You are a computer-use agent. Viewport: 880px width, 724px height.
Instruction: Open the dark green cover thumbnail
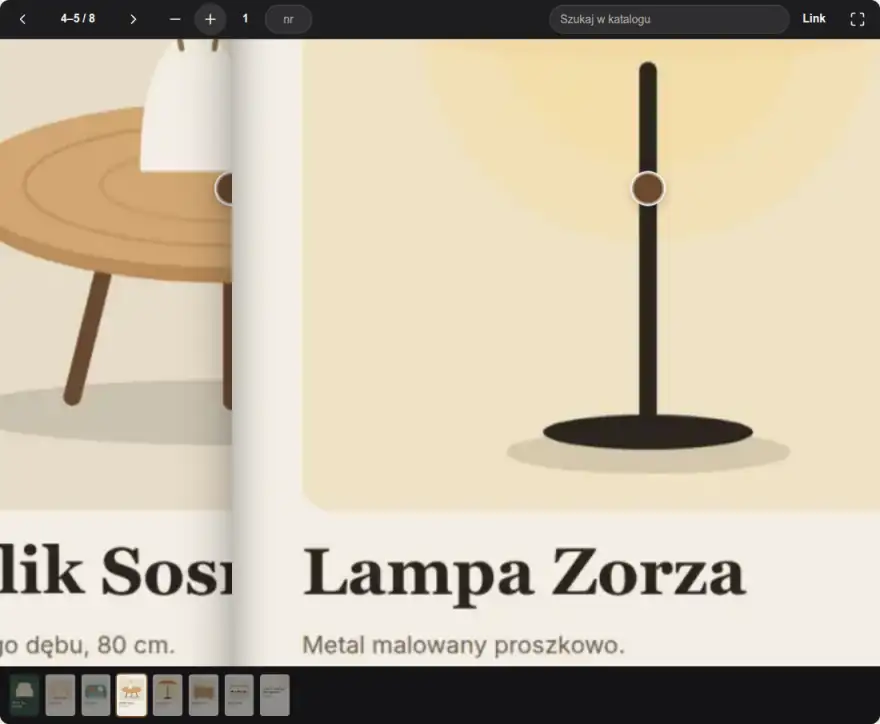tap(24, 695)
